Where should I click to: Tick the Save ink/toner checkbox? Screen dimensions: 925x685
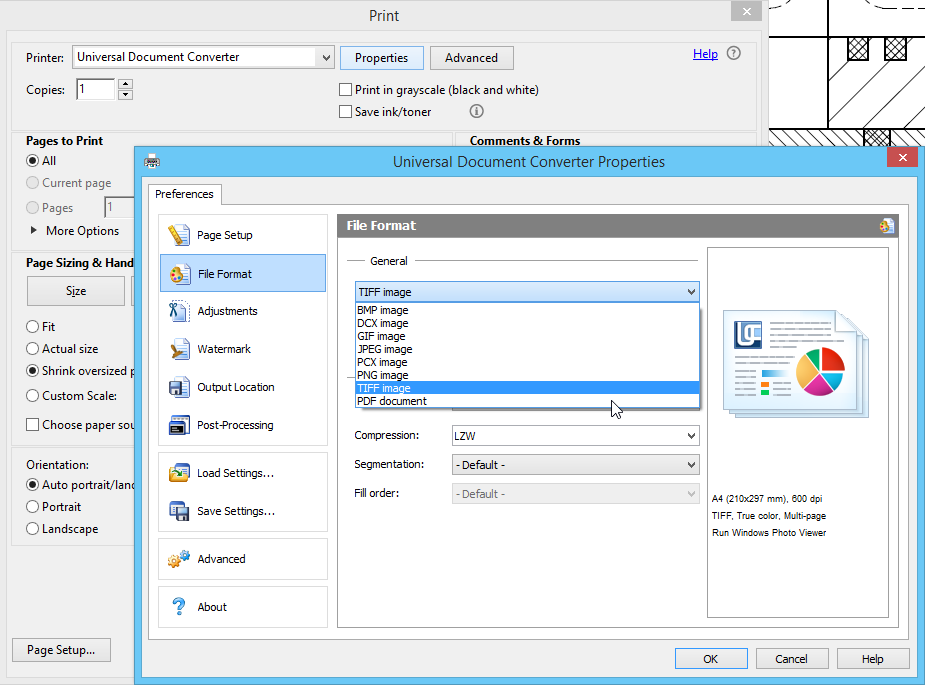click(346, 112)
